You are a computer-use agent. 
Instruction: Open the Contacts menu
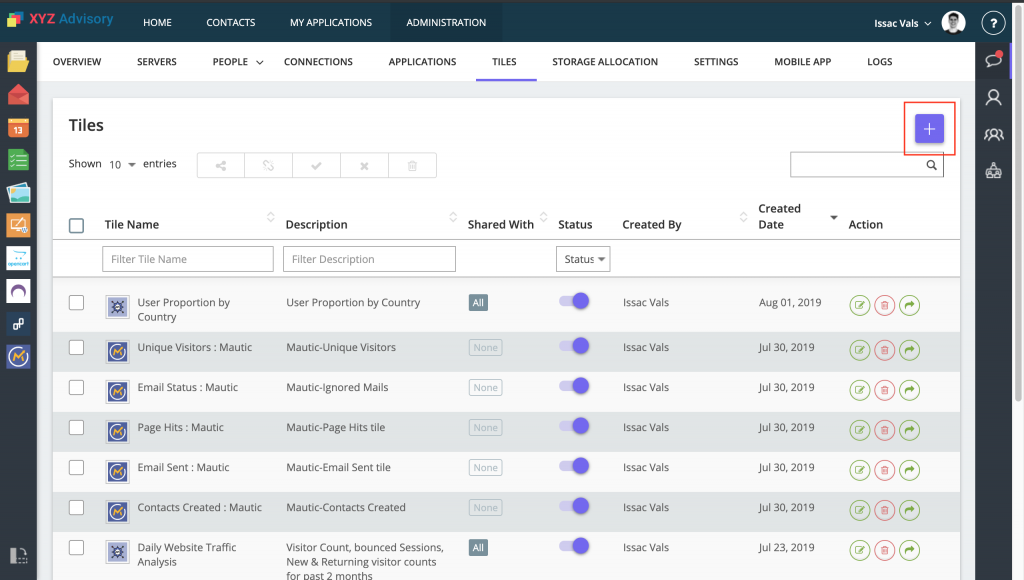(x=231, y=22)
